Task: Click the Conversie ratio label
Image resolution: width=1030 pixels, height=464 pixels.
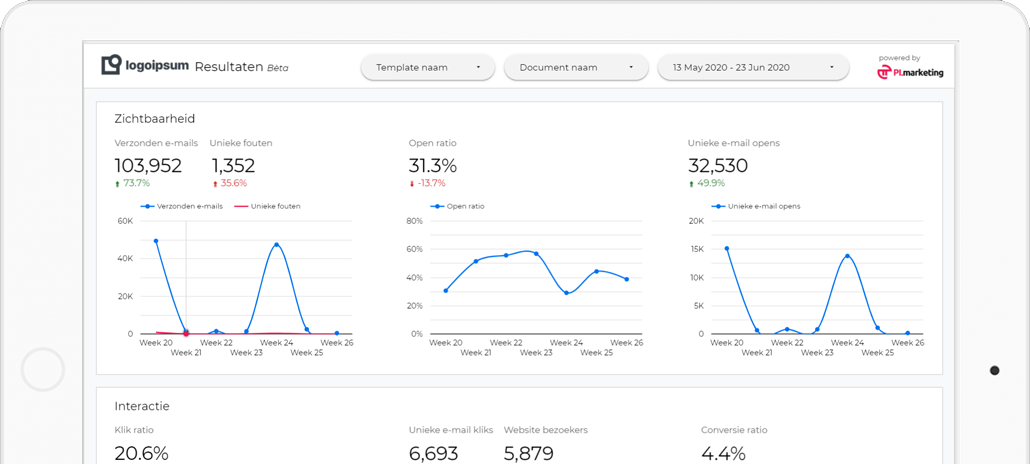Action: coord(734,430)
